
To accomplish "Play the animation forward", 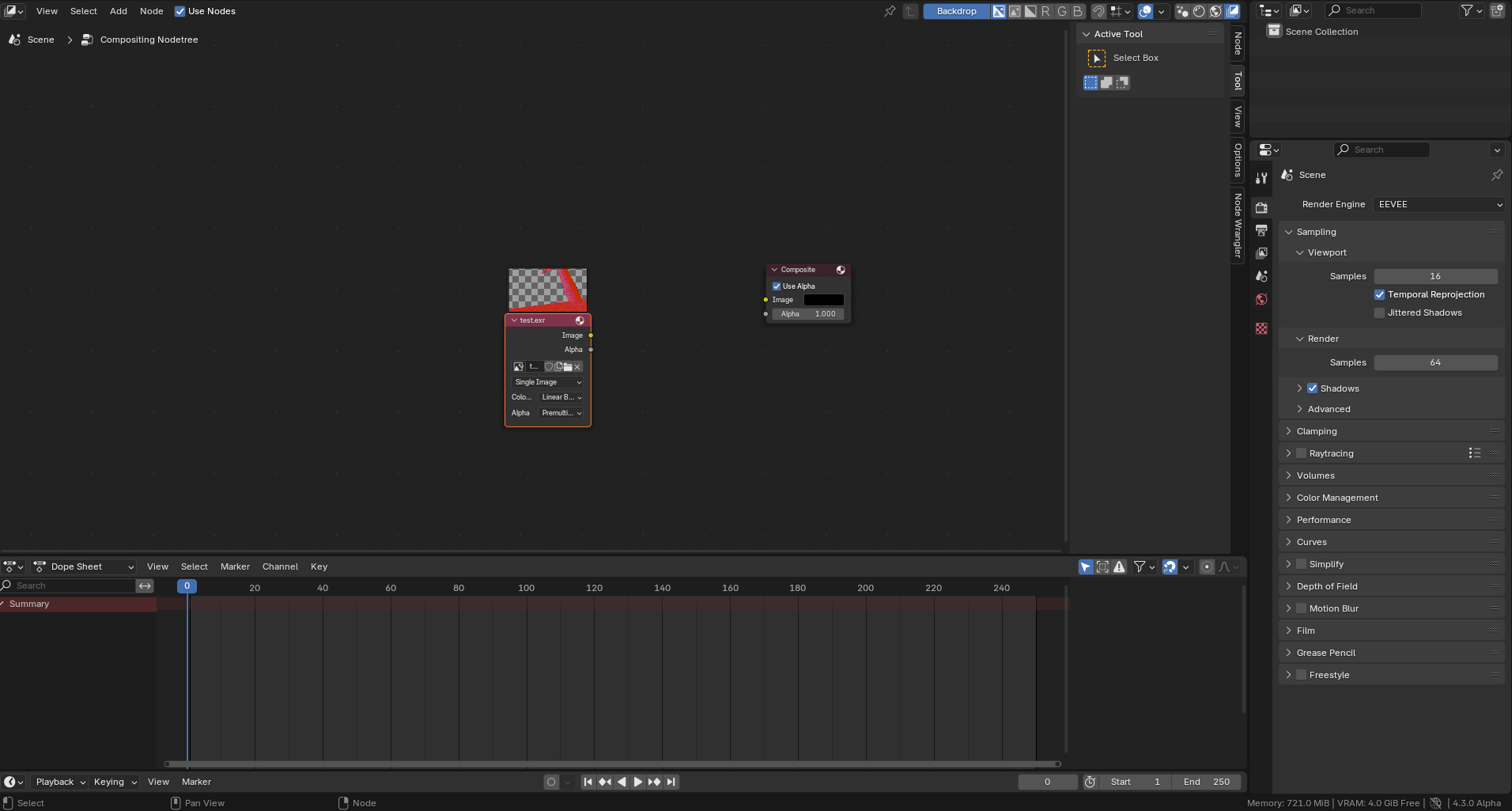I will (637, 782).
